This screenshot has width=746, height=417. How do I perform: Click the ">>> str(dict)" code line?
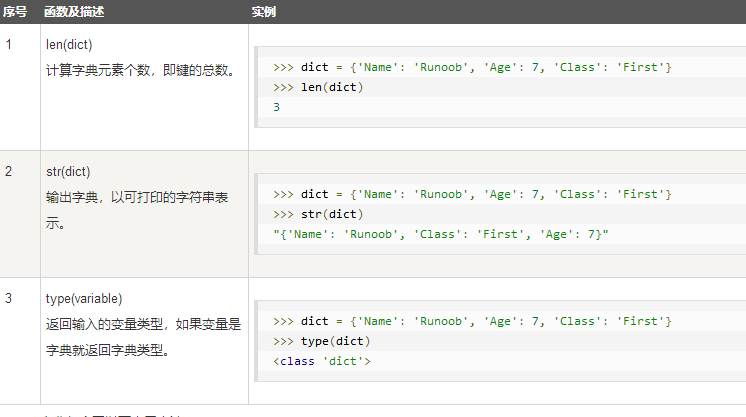click(x=318, y=214)
